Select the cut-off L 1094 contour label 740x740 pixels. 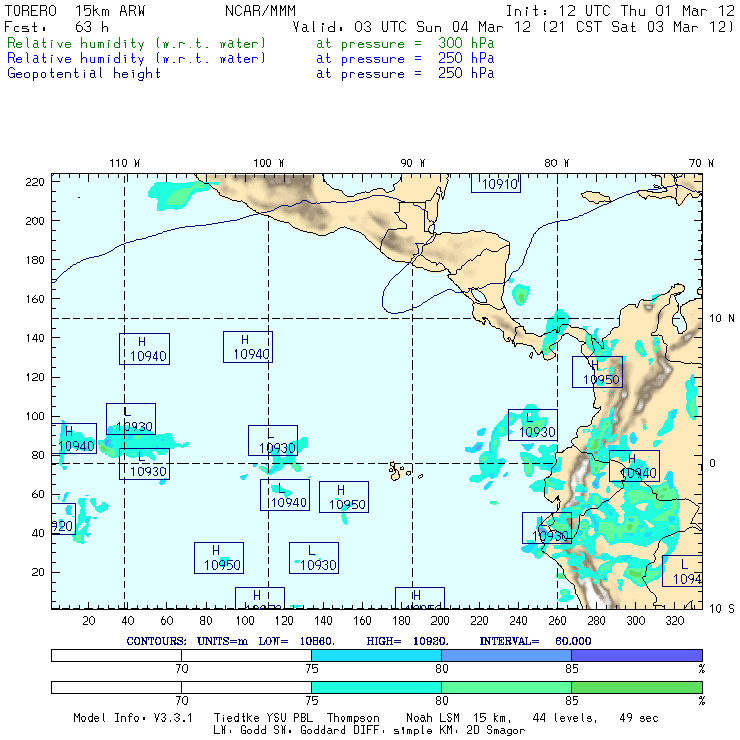(x=683, y=572)
